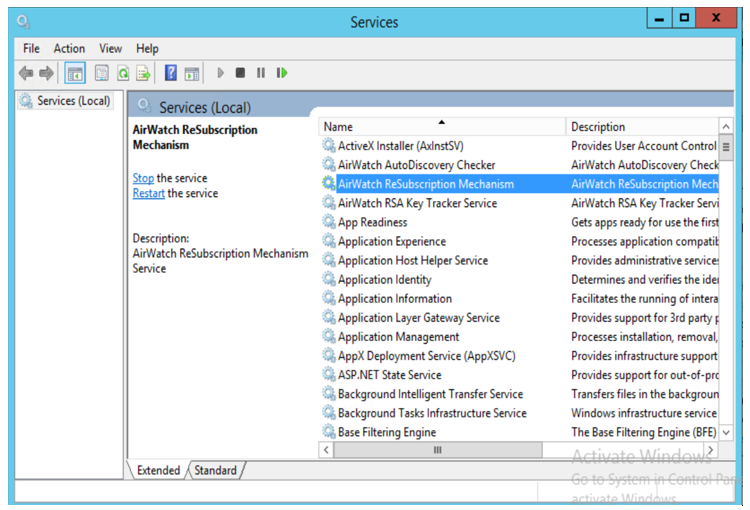The height and width of the screenshot is (510, 750).
Task: Click the vertical scrollbar thumb
Action: point(726,148)
